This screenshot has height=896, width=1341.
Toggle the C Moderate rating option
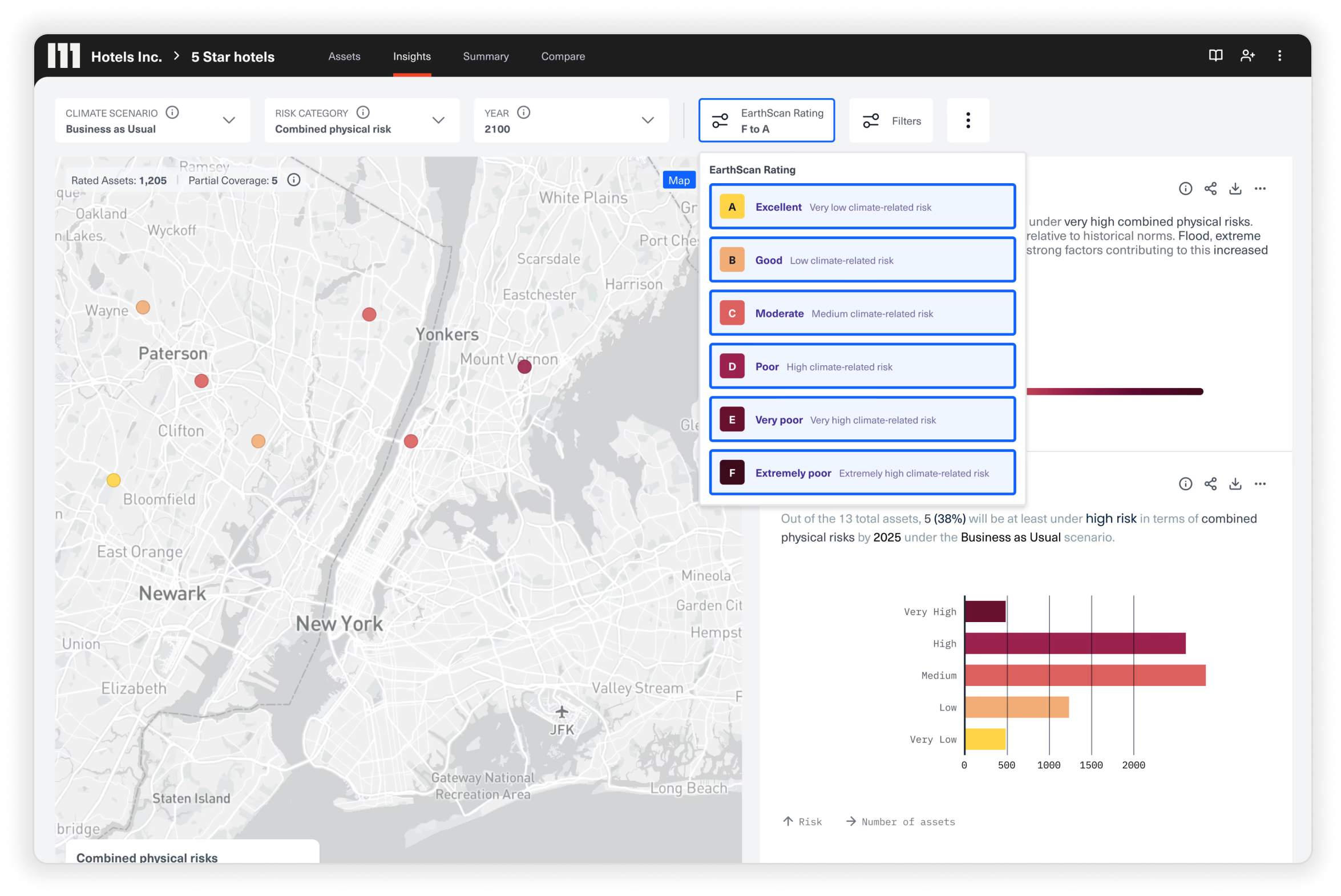tap(862, 313)
